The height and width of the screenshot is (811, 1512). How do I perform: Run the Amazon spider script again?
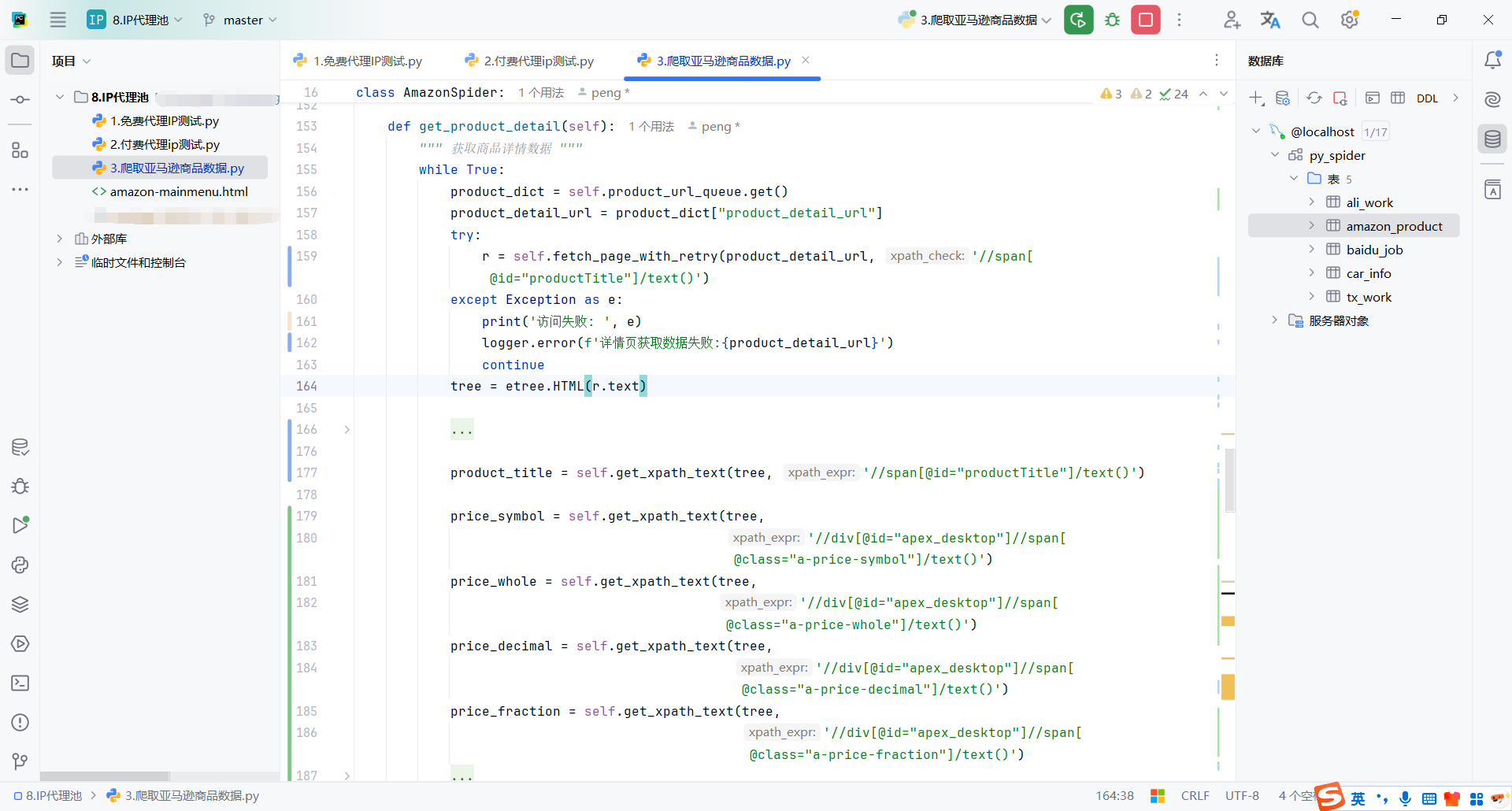click(x=1078, y=20)
